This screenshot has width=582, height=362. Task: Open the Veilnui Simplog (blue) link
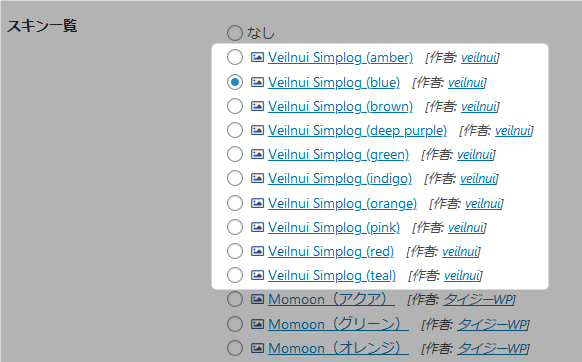point(334,82)
